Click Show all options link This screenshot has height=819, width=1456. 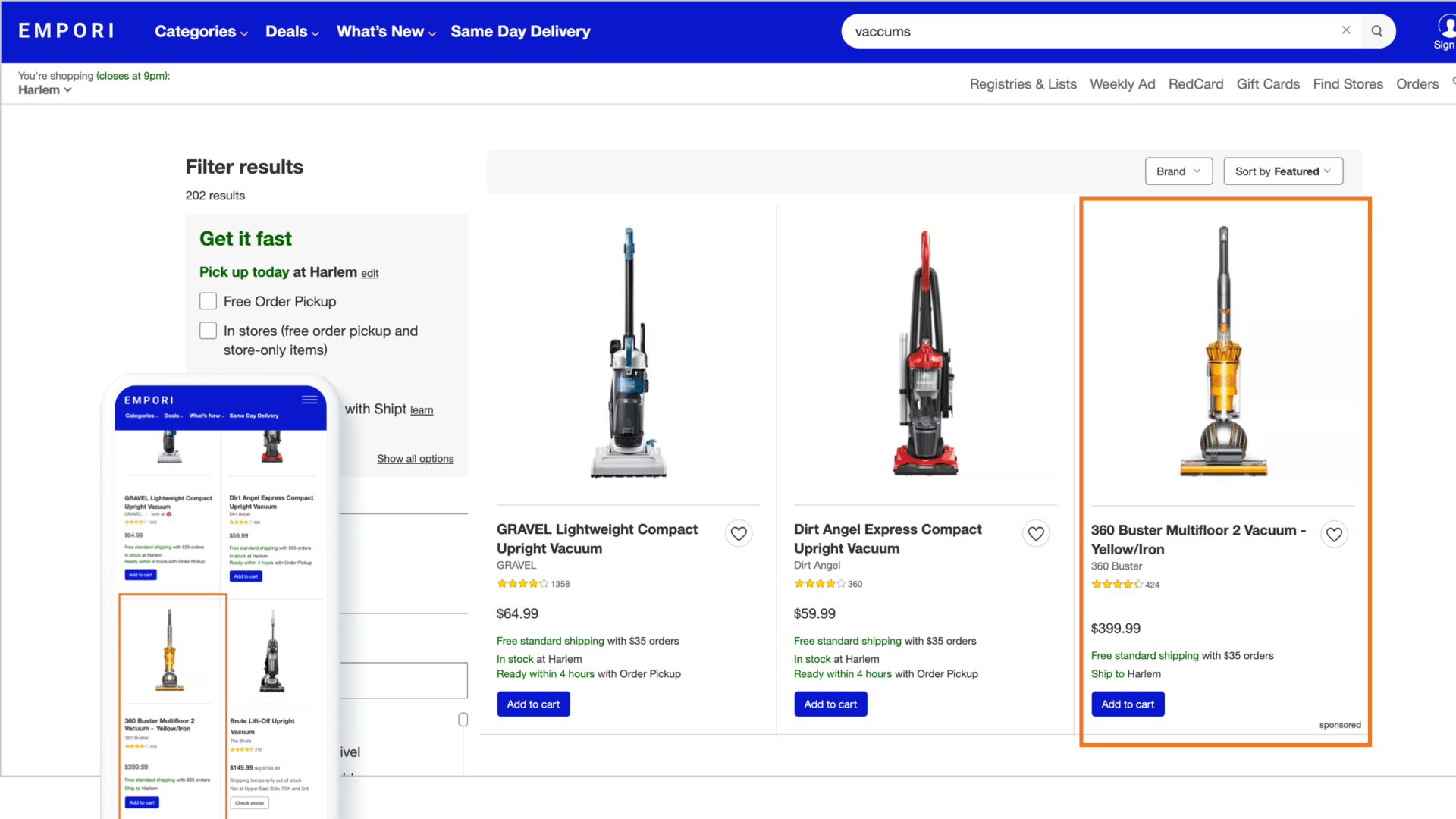(x=414, y=458)
